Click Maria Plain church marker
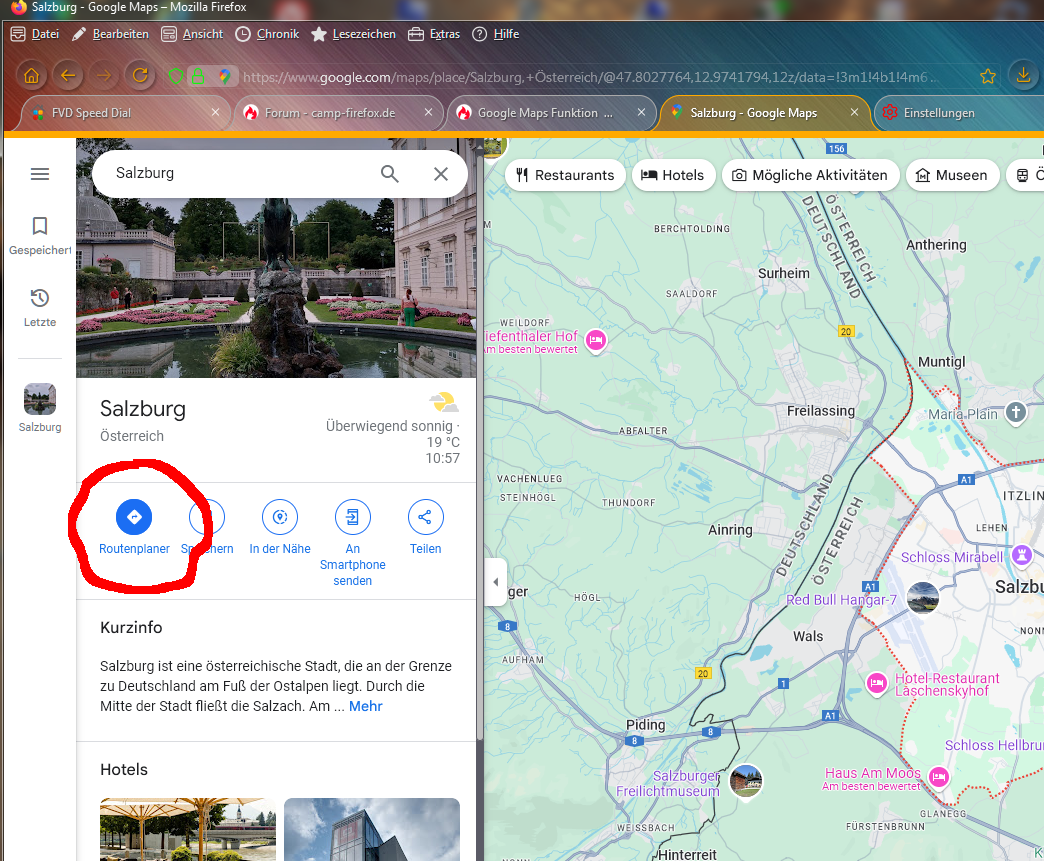This screenshot has width=1044, height=861. [1015, 413]
